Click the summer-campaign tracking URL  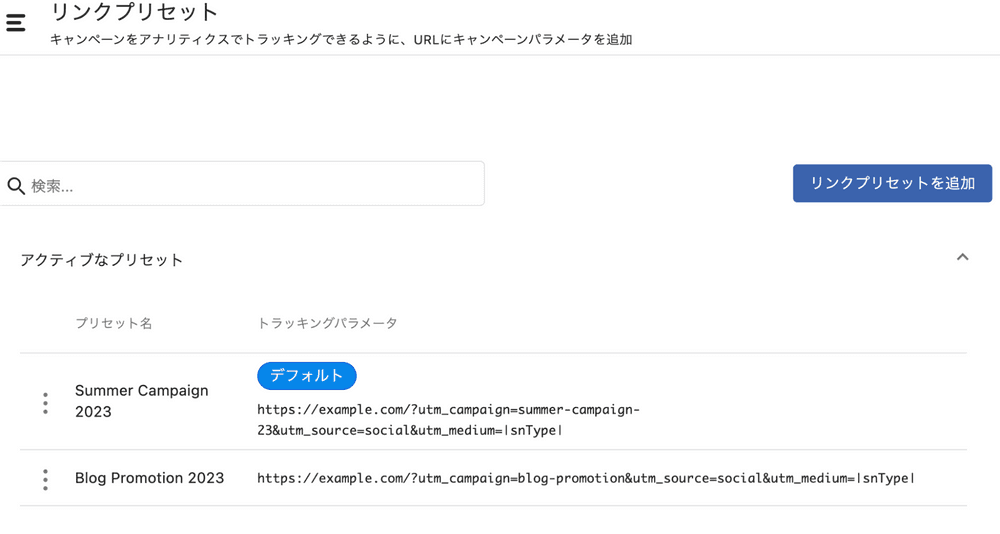click(x=448, y=420)
